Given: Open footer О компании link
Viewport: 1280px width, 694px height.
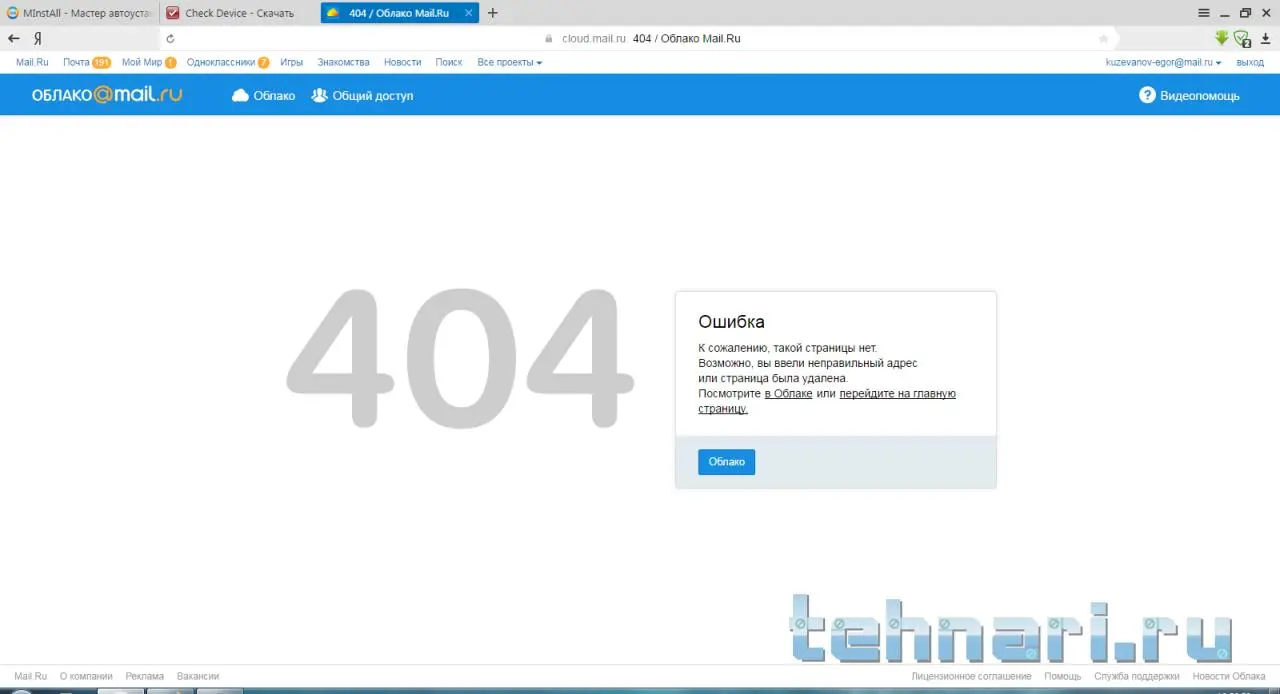Looking at the screenshot, I should click(x=86, y=676).
